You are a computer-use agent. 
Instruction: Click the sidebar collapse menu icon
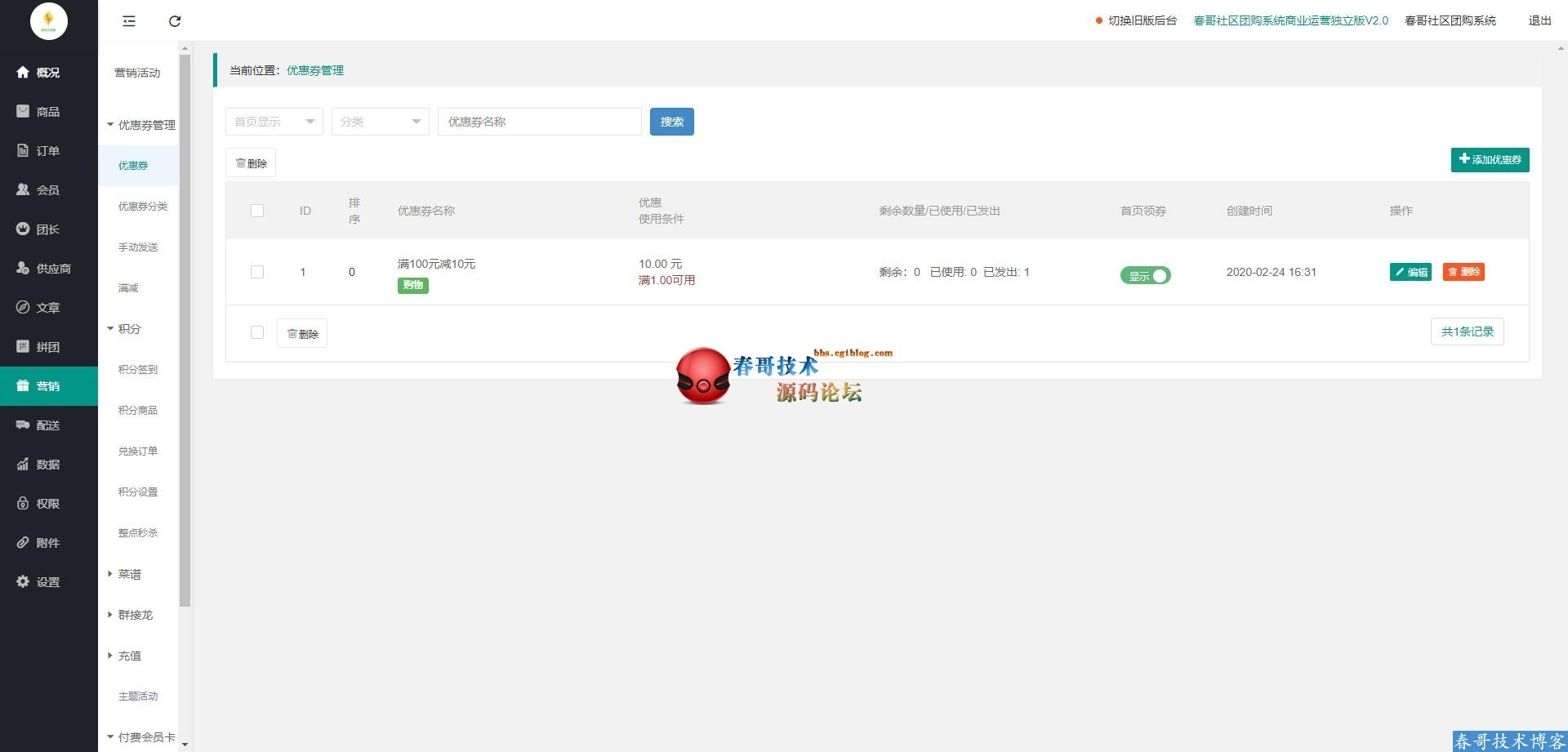click(129, 21)
